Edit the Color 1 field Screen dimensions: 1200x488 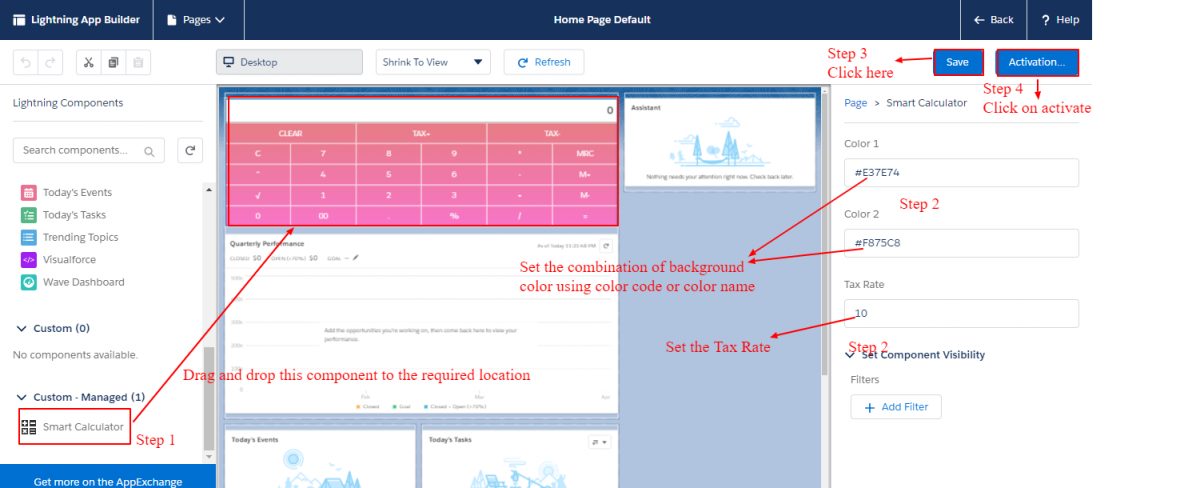(961, 173)
